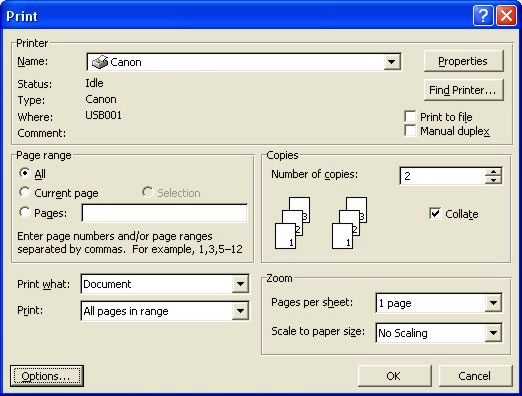Screen dimensions: 522x396
Task: Increase number of copies with up arrow
Action: 493,172
